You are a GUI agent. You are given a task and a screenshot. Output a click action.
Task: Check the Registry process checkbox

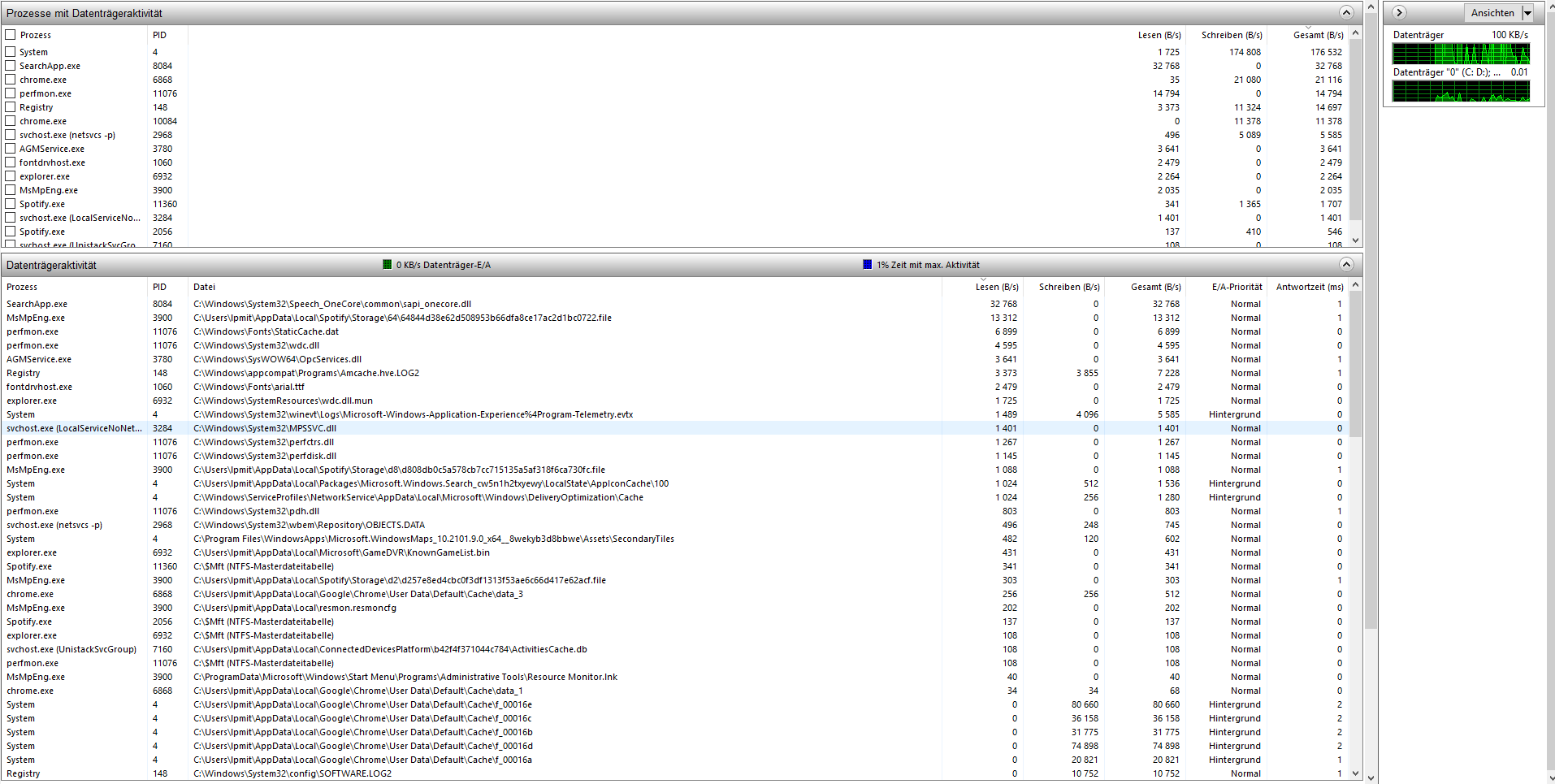[x=11, y=107]
